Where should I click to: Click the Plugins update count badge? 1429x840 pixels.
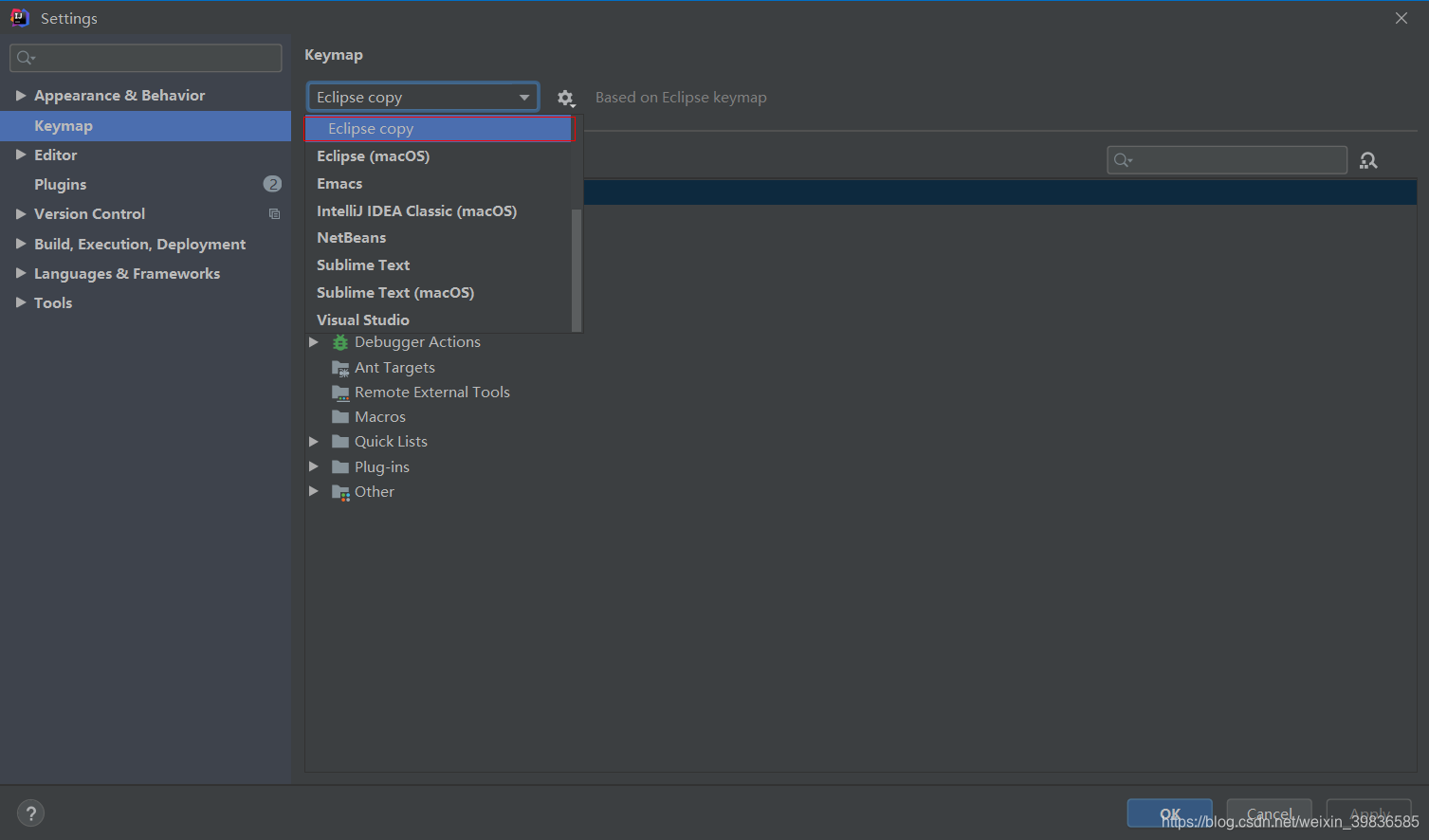coord(272,184)
